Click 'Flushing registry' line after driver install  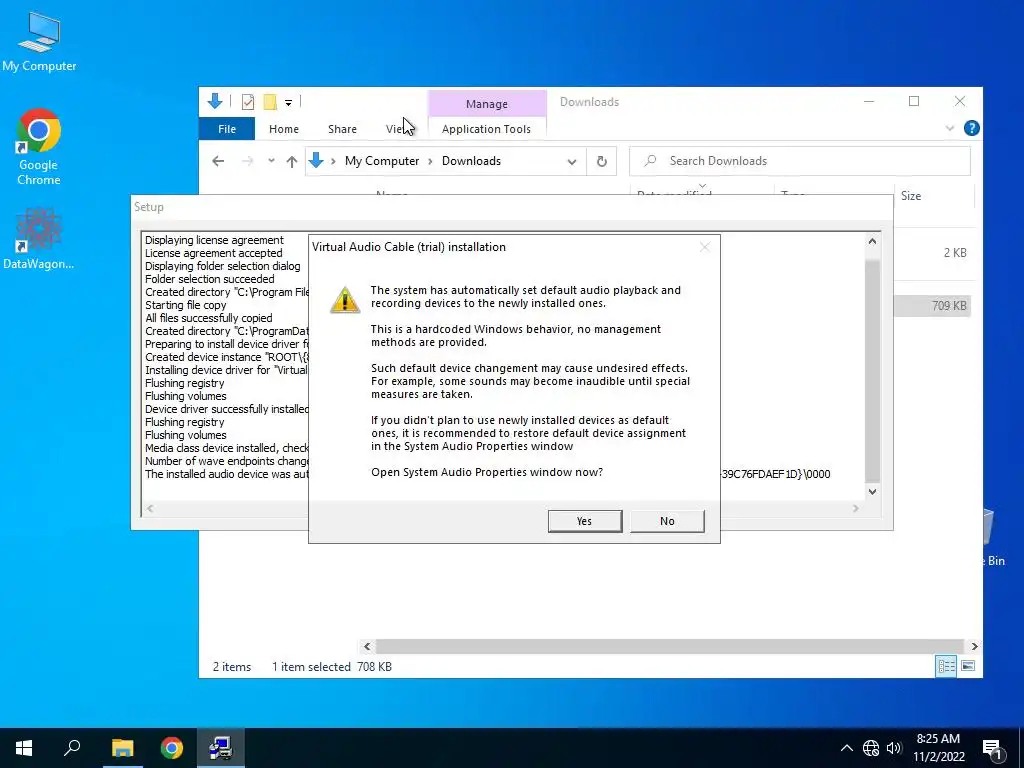pos(185,422)
